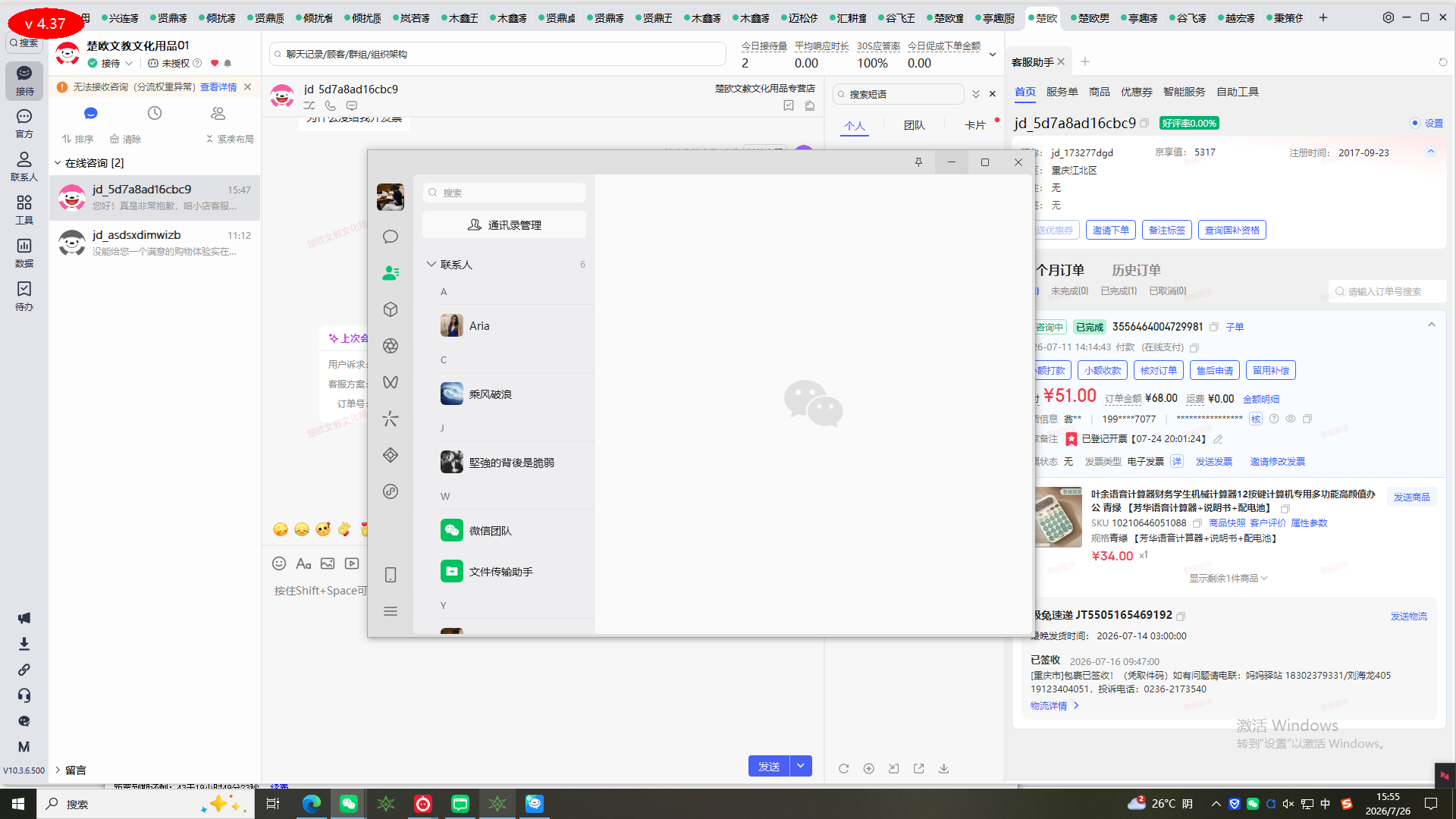Expand statistics panel chevron
The height and width of the screenshot is (819, 1456).
click(x=992, y=55)
